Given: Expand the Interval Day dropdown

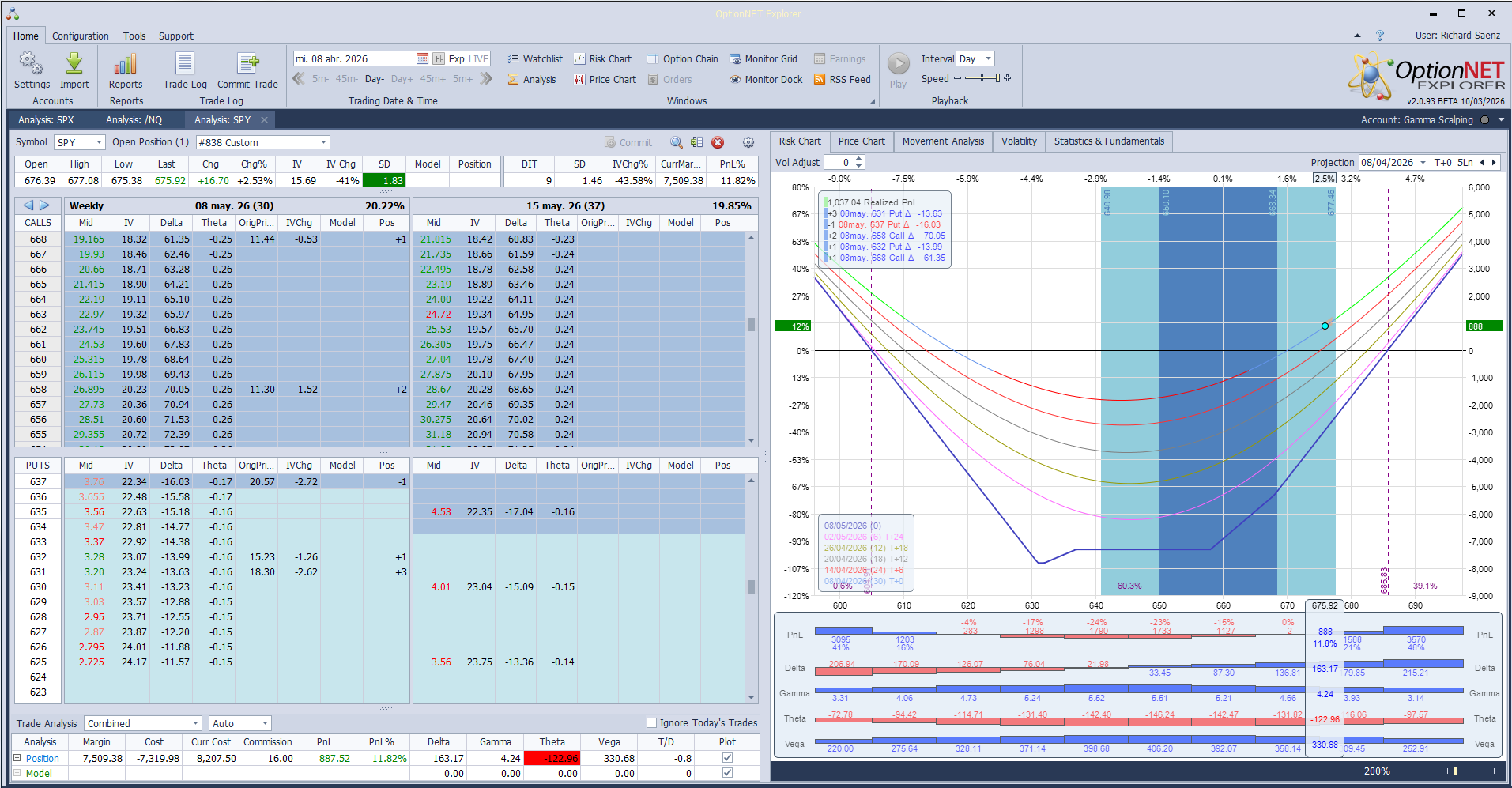Looking at the screenshot, I should (988, 59).
